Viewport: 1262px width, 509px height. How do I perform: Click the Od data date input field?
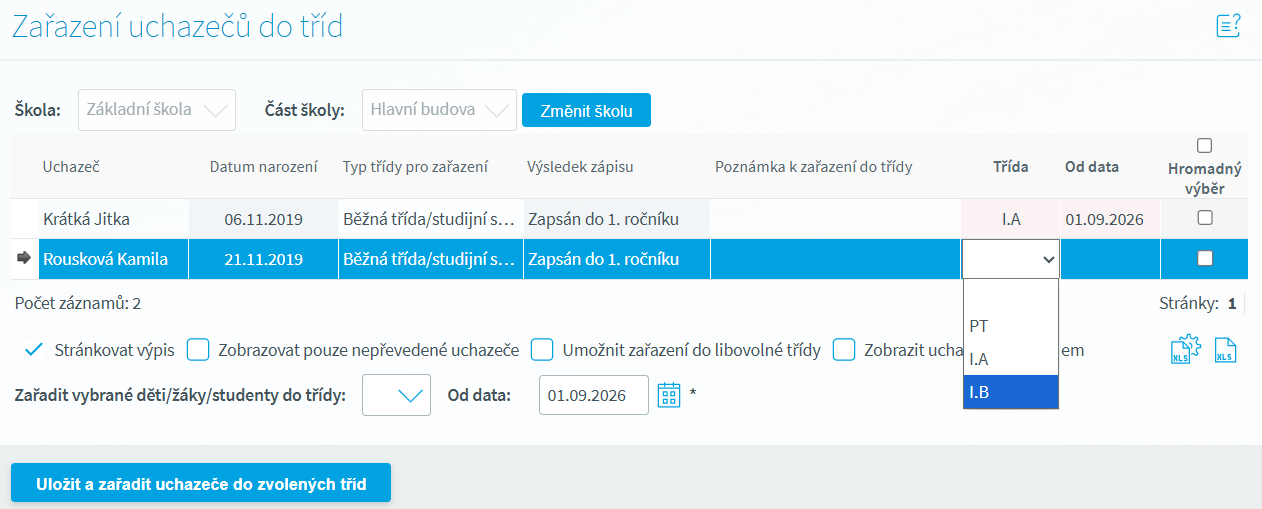[593, 395]
